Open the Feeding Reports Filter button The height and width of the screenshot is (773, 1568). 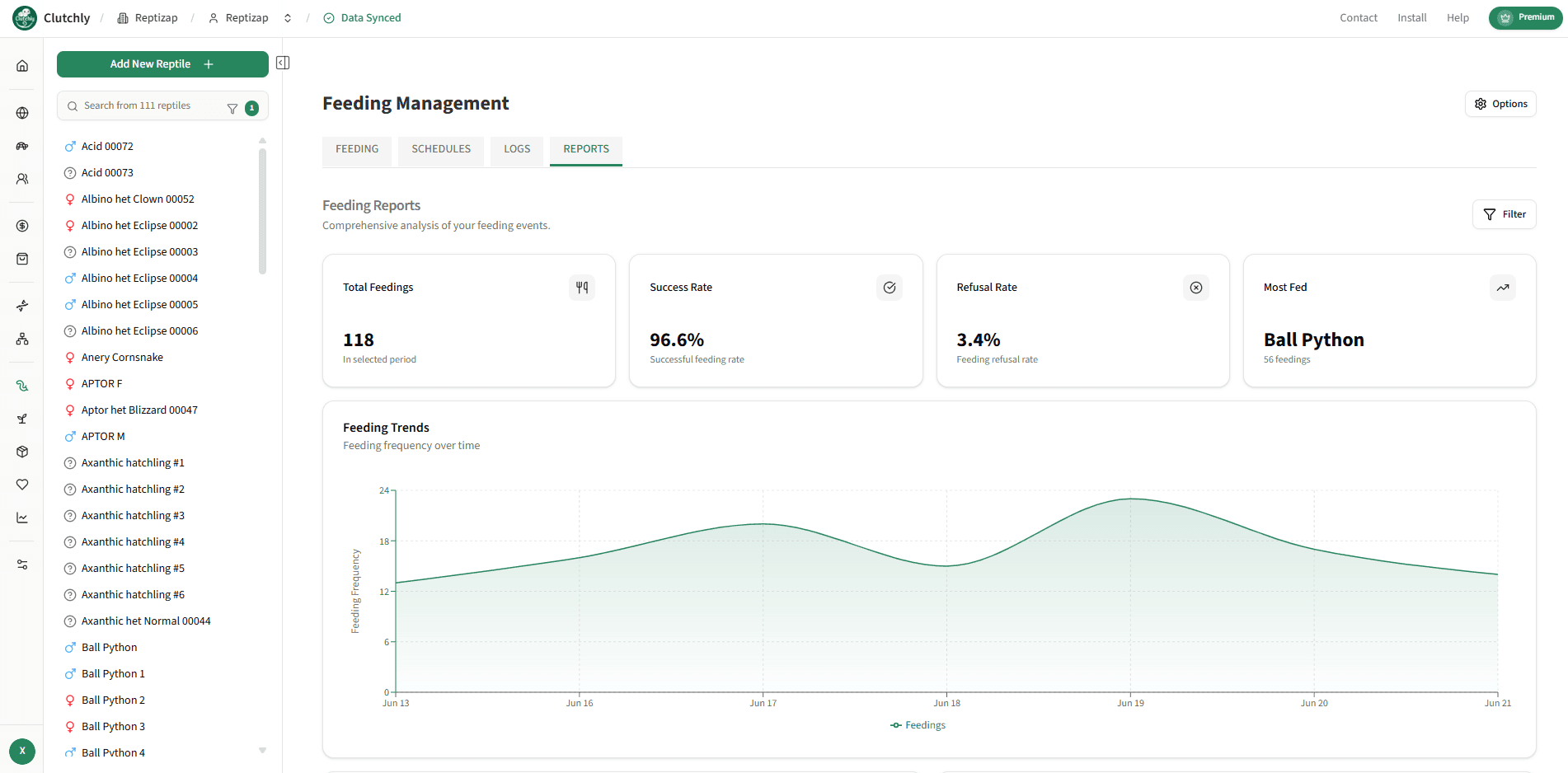tap(1505, 214)
